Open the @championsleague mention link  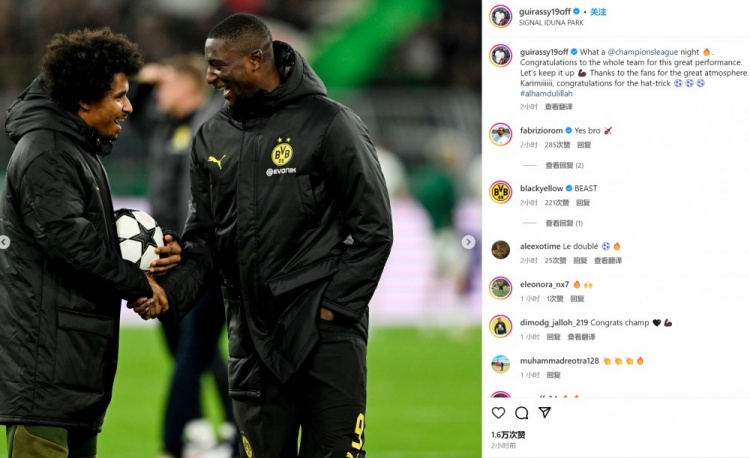click(x=642, y=52)
